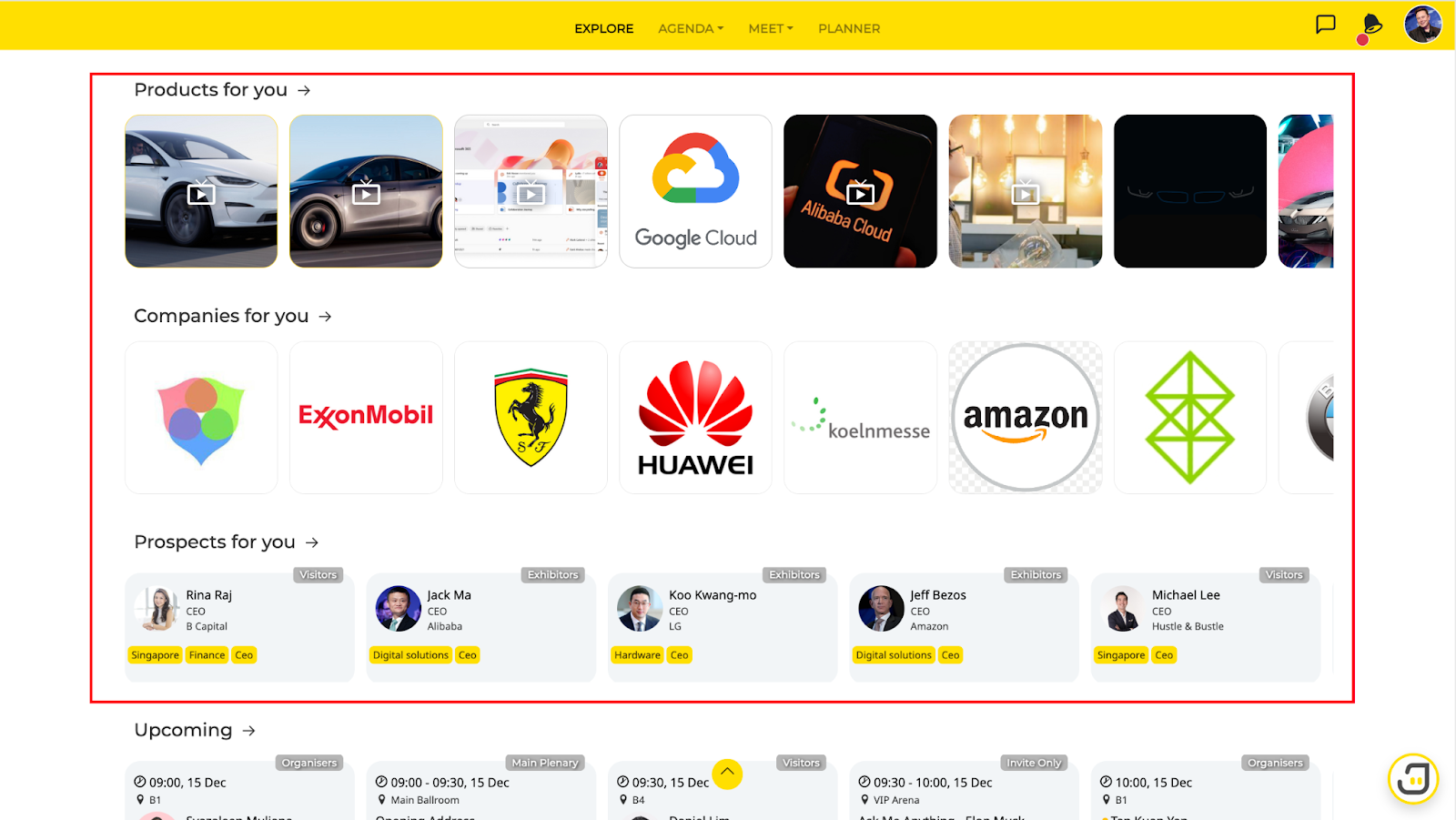Image resolution: width=1456 pixels, height=820 pixels.
Task: Open the user profile avatar
Action: tap(1423, 25)
